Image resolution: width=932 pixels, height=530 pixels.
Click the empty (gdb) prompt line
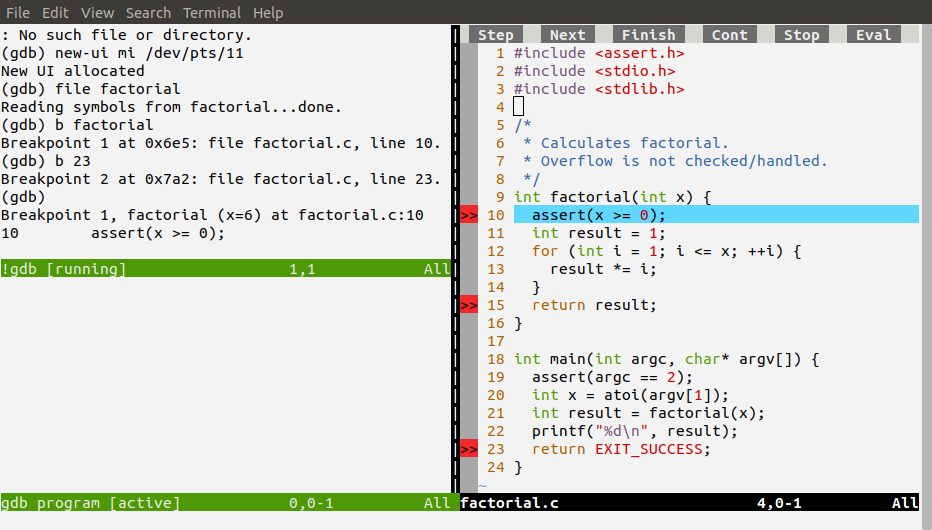click(x=23, y=197)
